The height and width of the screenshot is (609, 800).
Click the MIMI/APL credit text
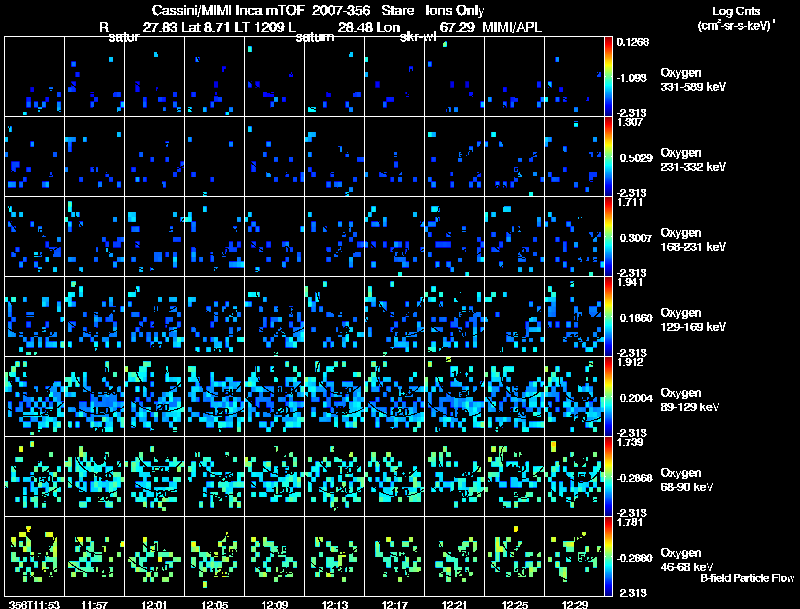513,27
